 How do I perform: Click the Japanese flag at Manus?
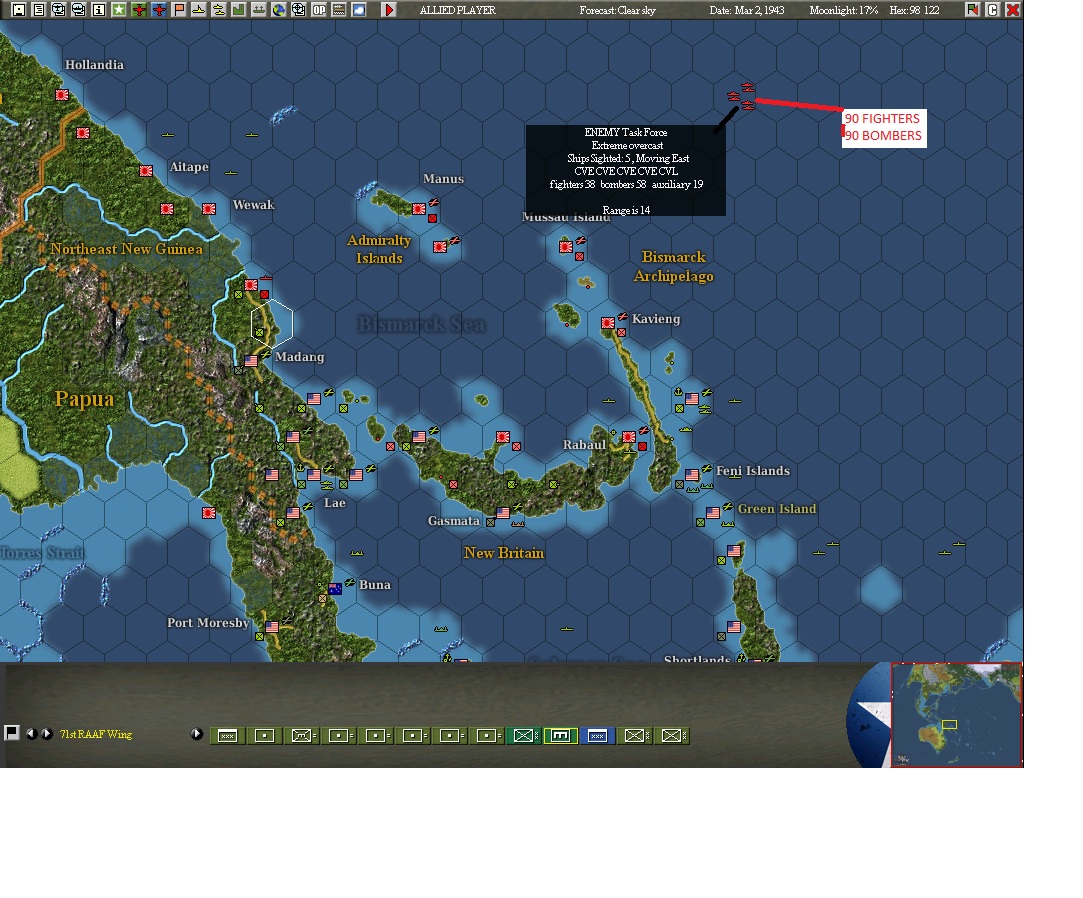point(419,209)
